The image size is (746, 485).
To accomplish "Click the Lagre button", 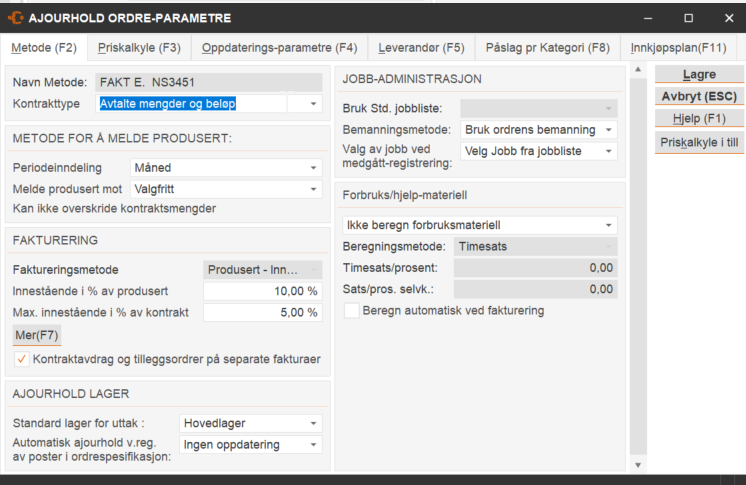I will click(699, 74).
